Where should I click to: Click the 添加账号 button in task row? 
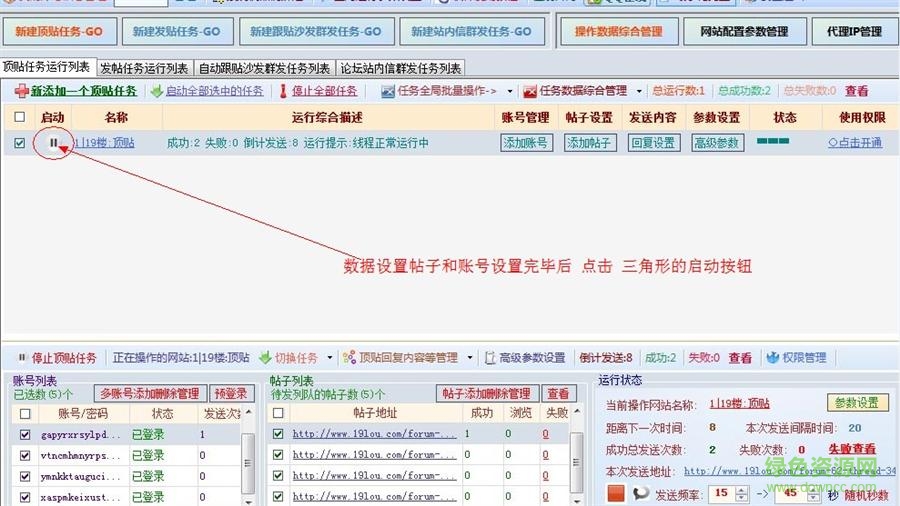(x=526, y=143)
